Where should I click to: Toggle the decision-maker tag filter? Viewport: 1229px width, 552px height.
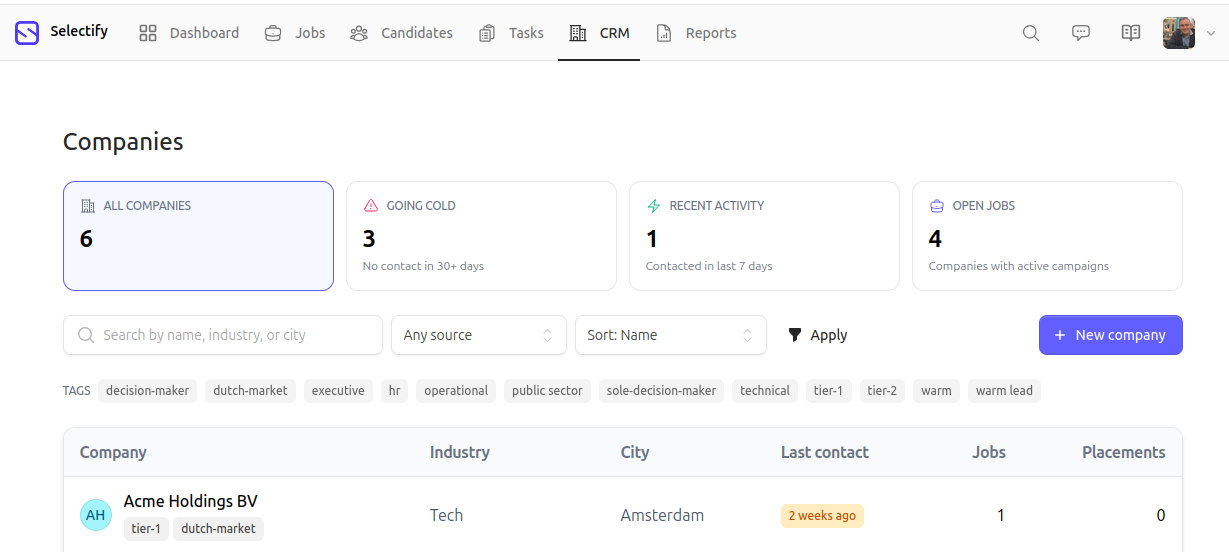(x=147, y=391)
